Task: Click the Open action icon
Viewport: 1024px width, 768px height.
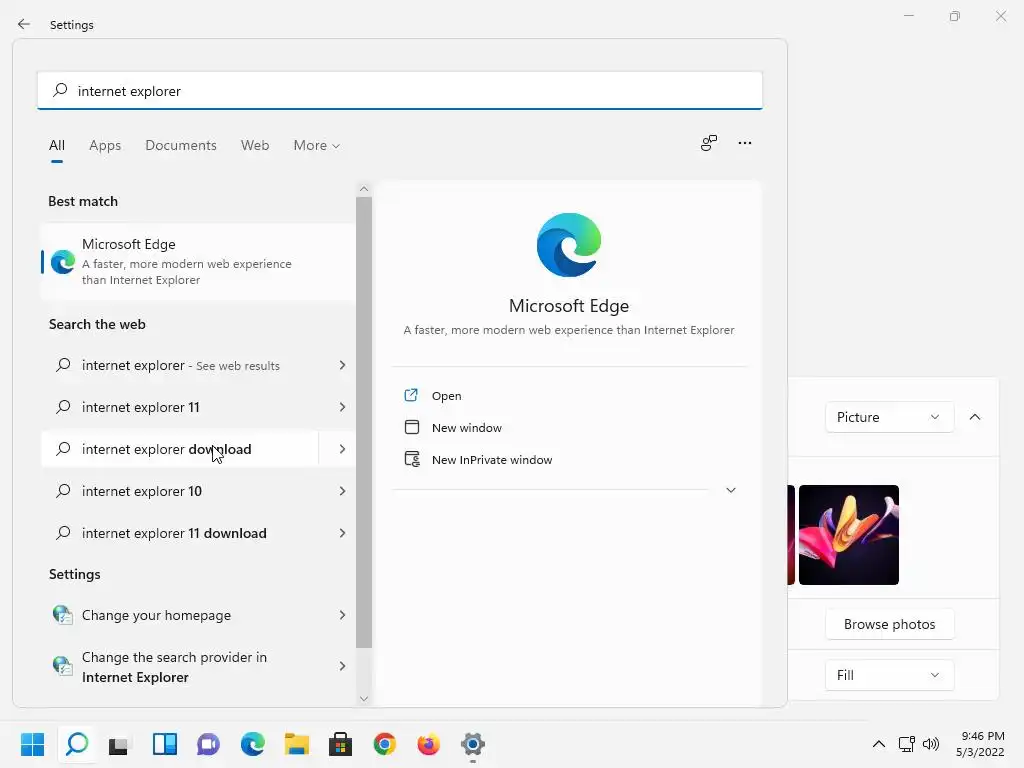Action: coord(411,395)
